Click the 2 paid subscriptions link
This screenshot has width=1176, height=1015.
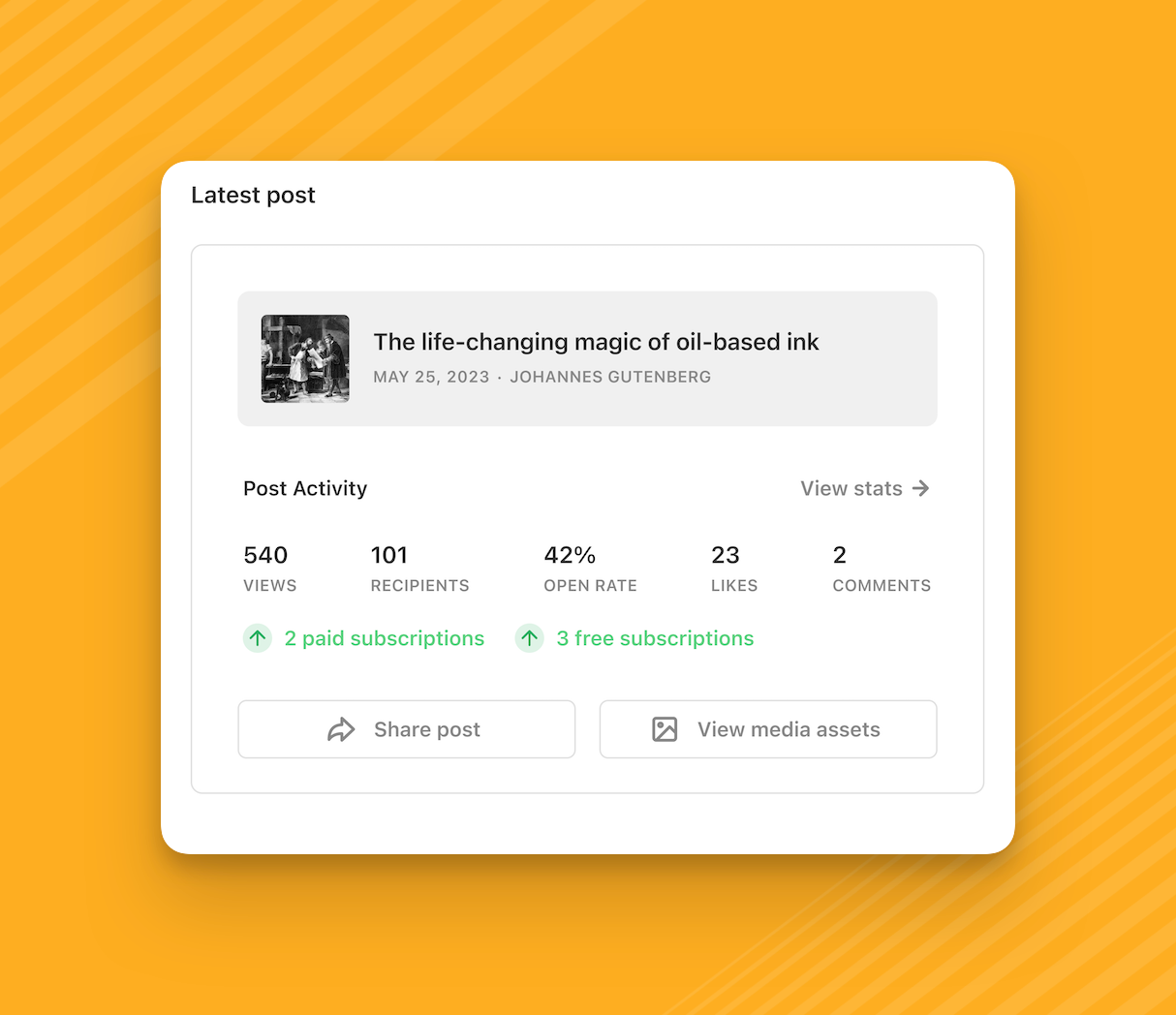(384, 638)
